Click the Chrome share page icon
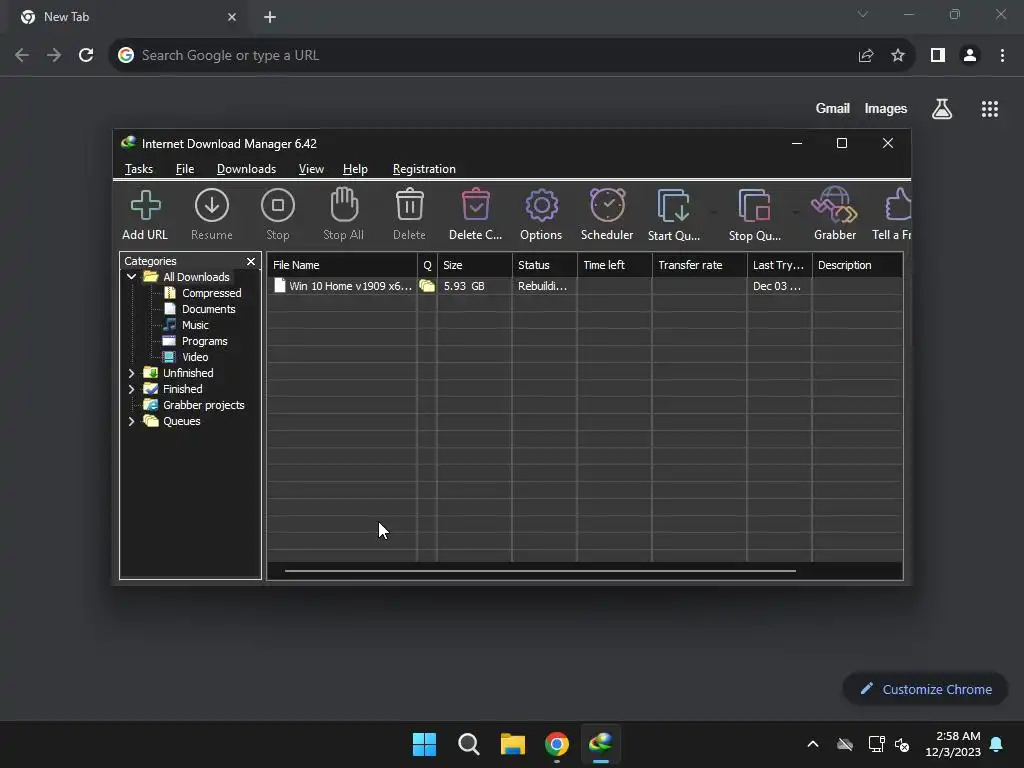The height and width of the screenshot is (768, 1024). [866, 56]
